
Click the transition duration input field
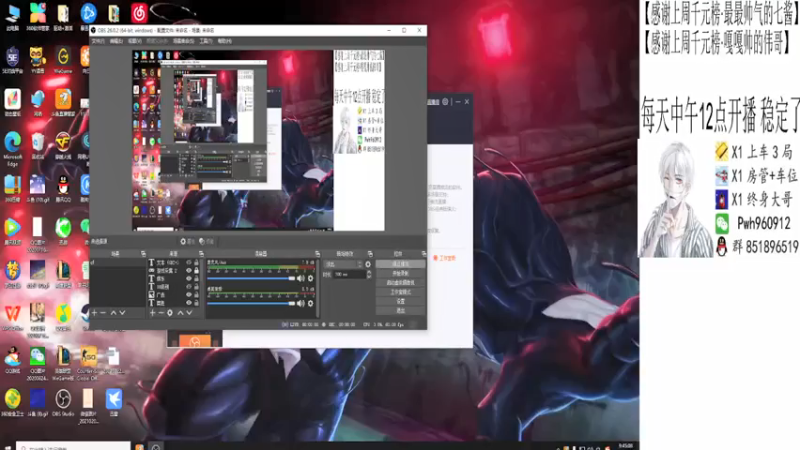(349, 274)
